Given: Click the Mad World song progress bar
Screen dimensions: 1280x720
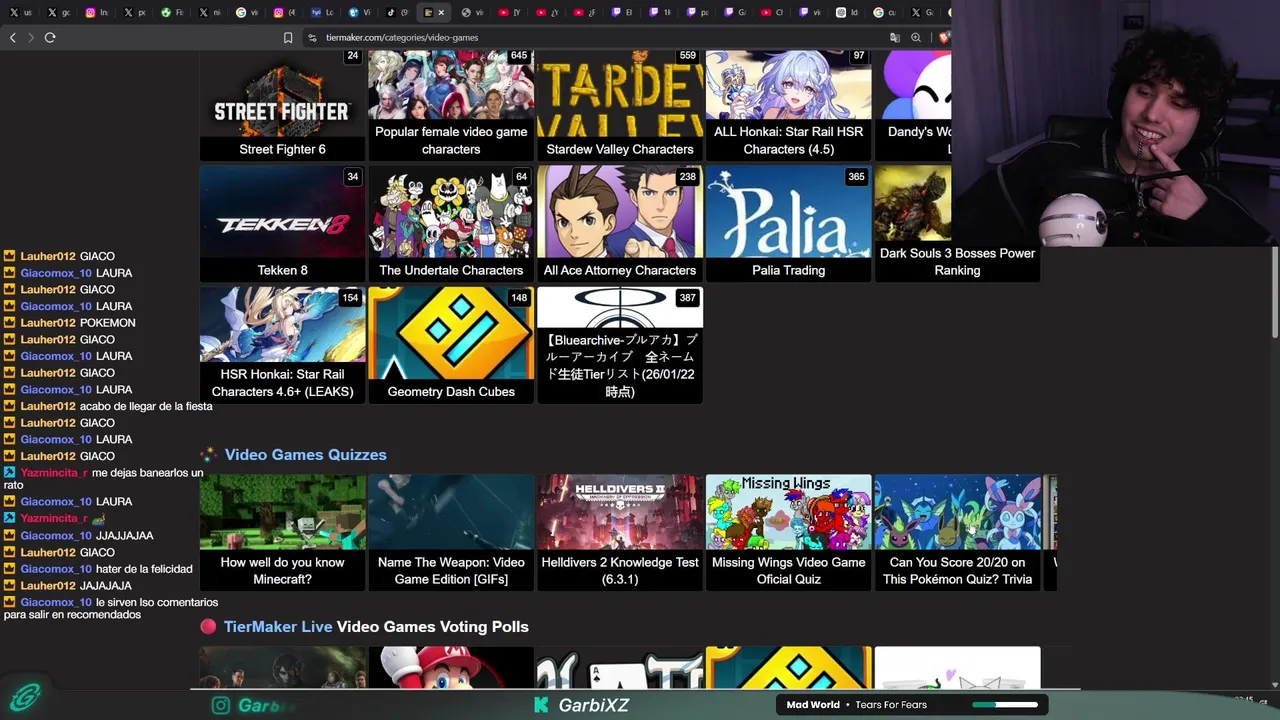Looking at the screenshot, I should 1005,704.
